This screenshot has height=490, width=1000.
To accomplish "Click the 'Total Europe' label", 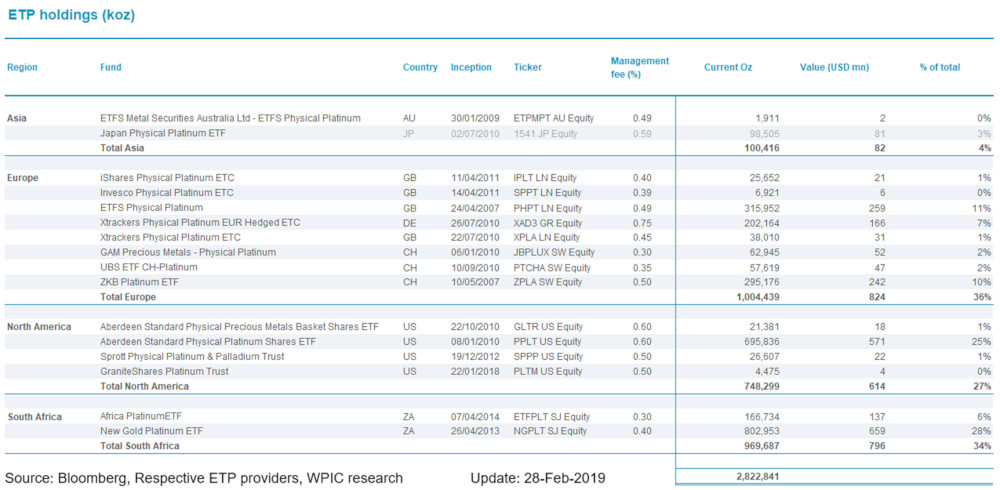I will 128,297.
